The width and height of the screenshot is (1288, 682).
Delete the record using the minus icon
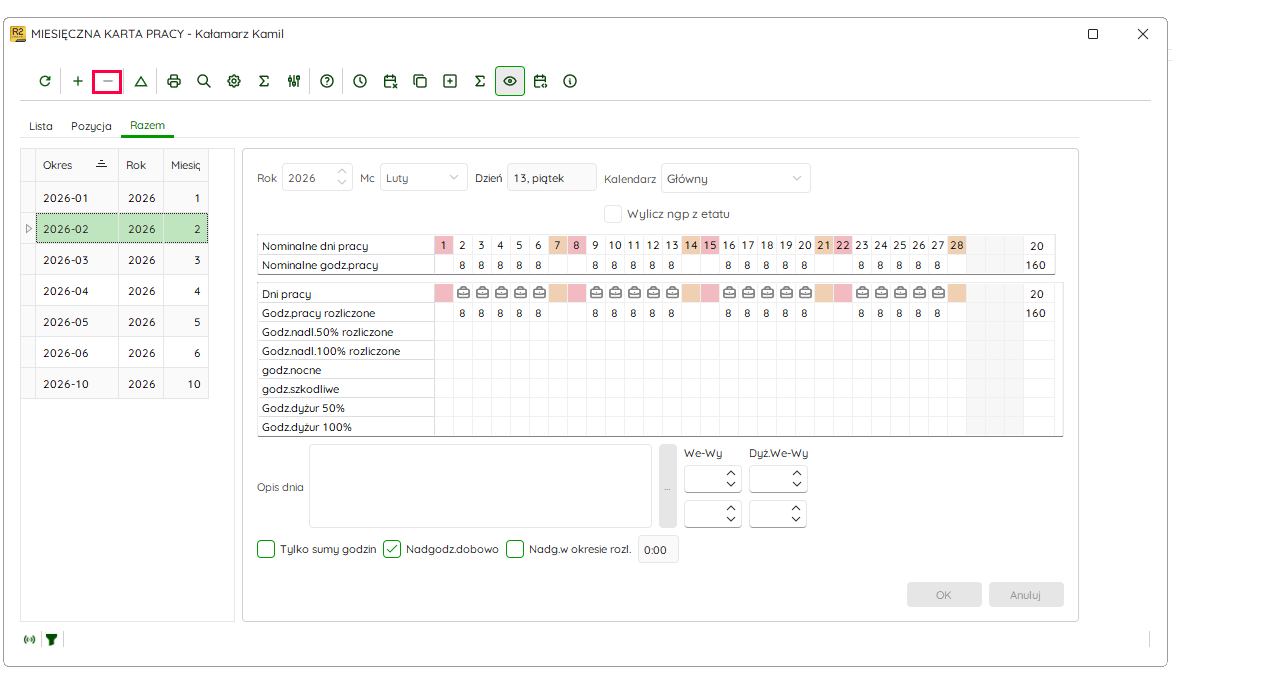(108, 81)
